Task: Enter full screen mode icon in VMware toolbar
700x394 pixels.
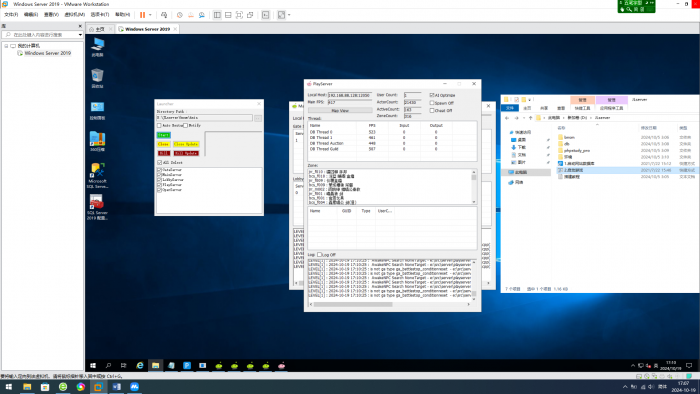Action: [239, 15]
